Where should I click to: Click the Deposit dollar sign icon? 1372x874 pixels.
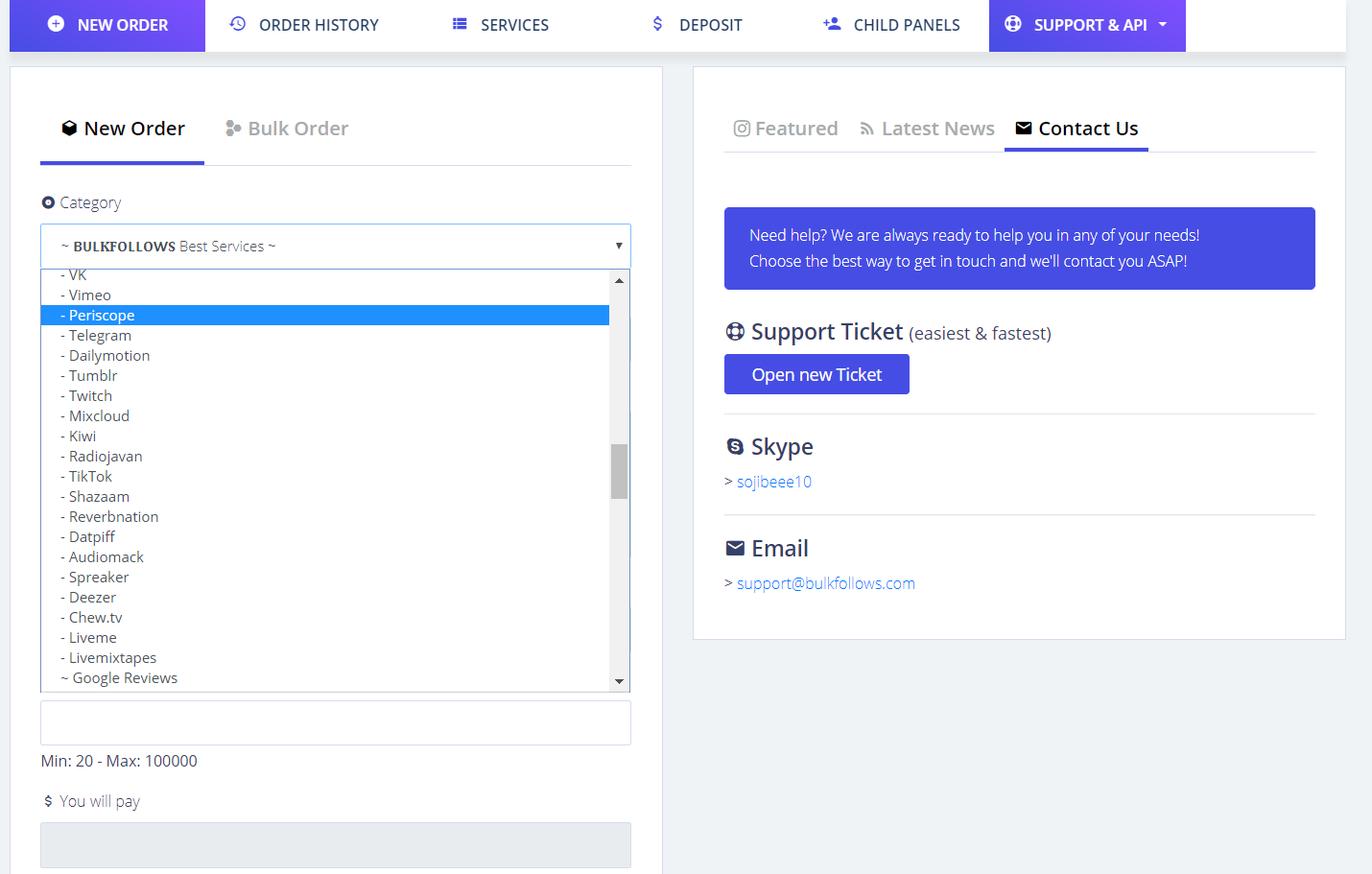pyautogui.click(x=657, y=24)
